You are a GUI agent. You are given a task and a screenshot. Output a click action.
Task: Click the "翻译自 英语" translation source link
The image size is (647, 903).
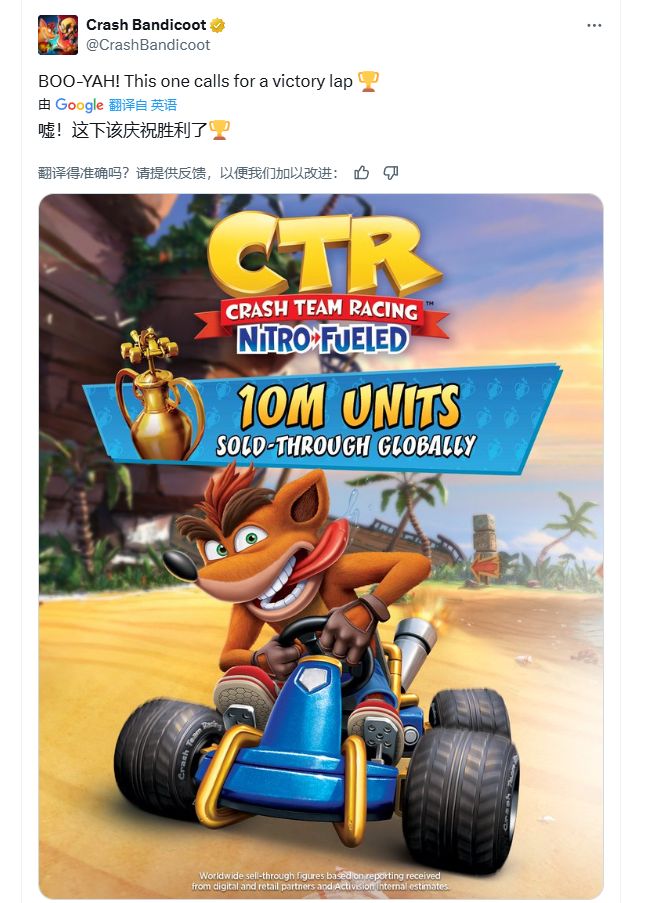(x=143, y=105)
